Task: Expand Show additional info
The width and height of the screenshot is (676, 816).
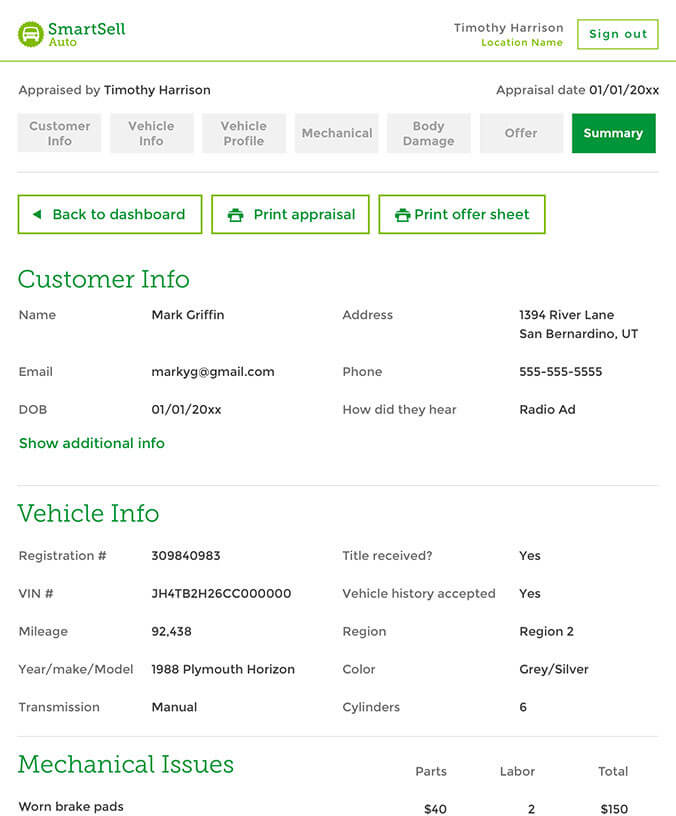Action: (x=92, y=443)
